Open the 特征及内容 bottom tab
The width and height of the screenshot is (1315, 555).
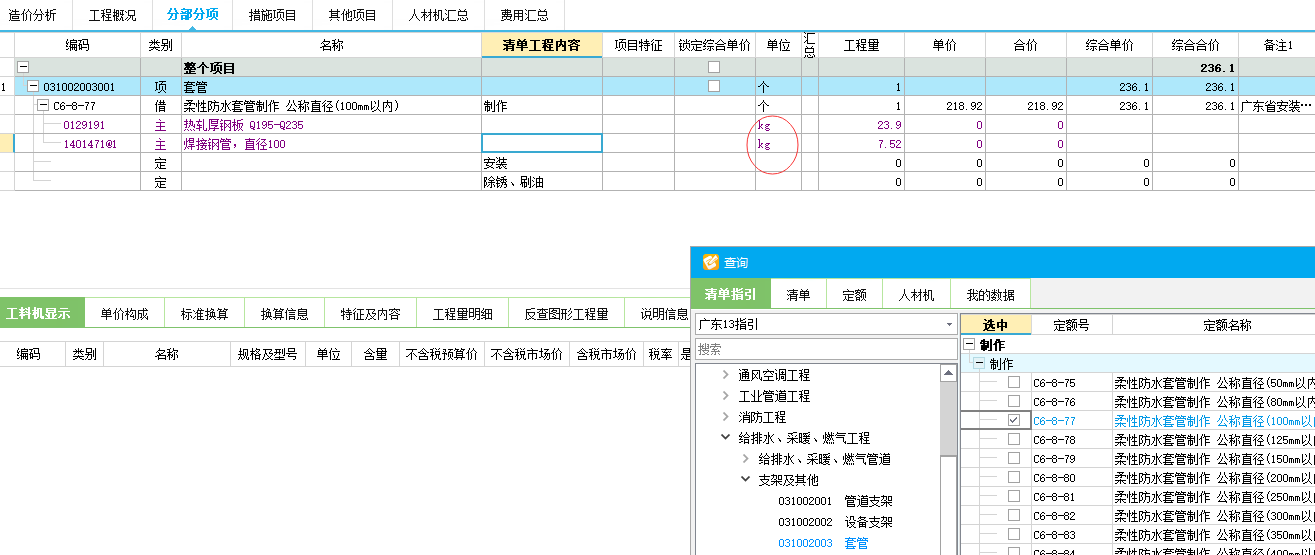[x=370, y=314]
